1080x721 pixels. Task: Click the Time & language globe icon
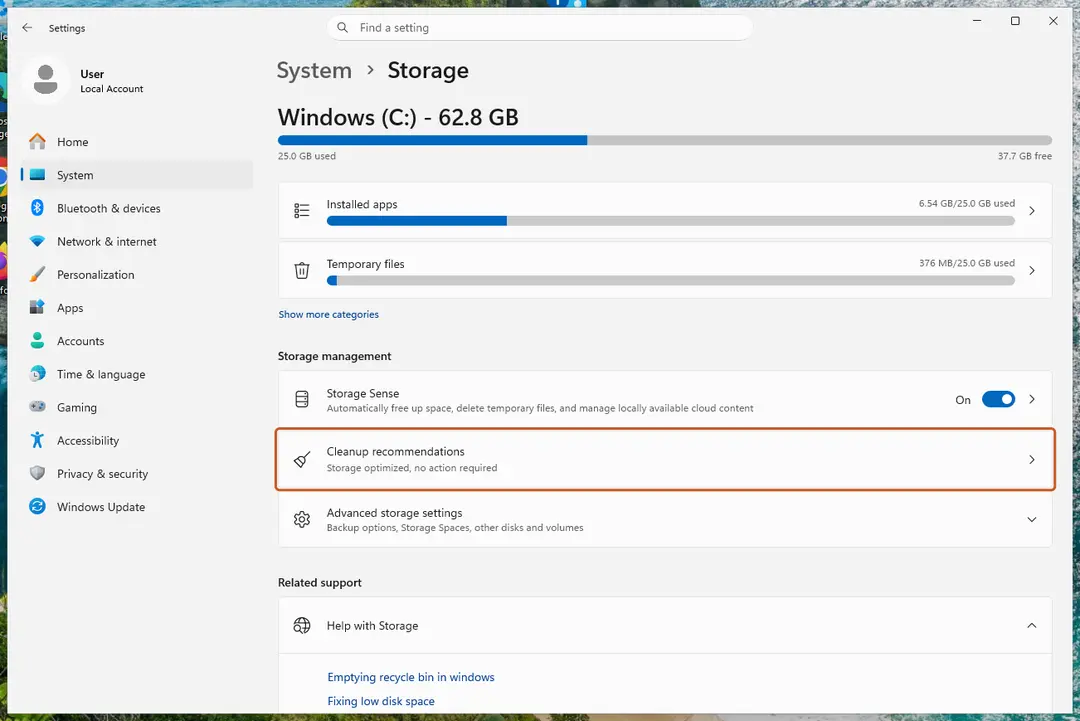coord(37,373)
